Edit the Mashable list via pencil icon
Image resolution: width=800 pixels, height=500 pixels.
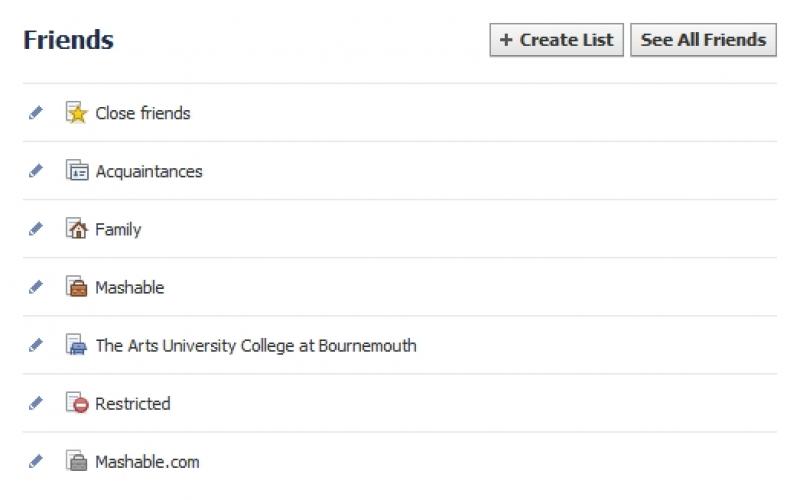click(36, 287)
